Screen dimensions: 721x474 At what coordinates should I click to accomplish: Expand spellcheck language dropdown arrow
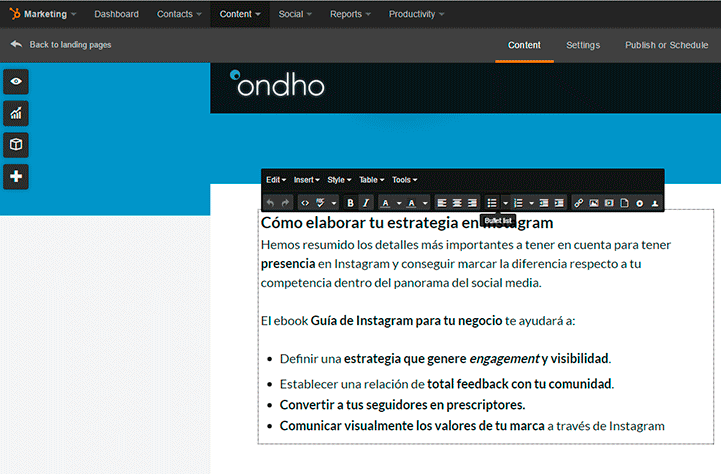coord(334,203)
